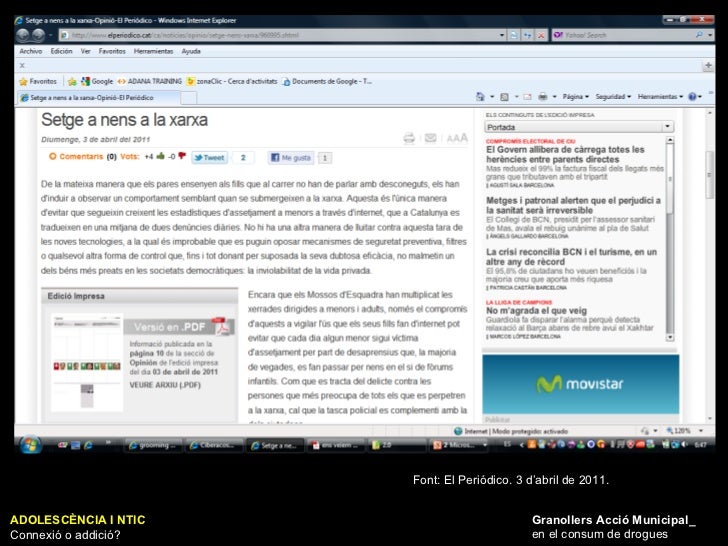
Task: Click the Add to favorites bar icon
Action: tap(72, 82)
